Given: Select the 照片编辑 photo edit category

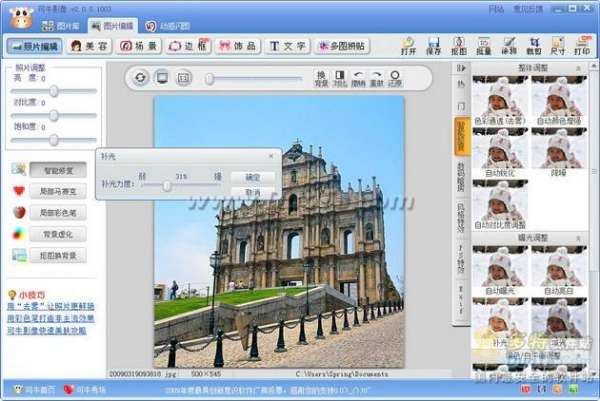Looking at the screenshot, I should [34, 46].
